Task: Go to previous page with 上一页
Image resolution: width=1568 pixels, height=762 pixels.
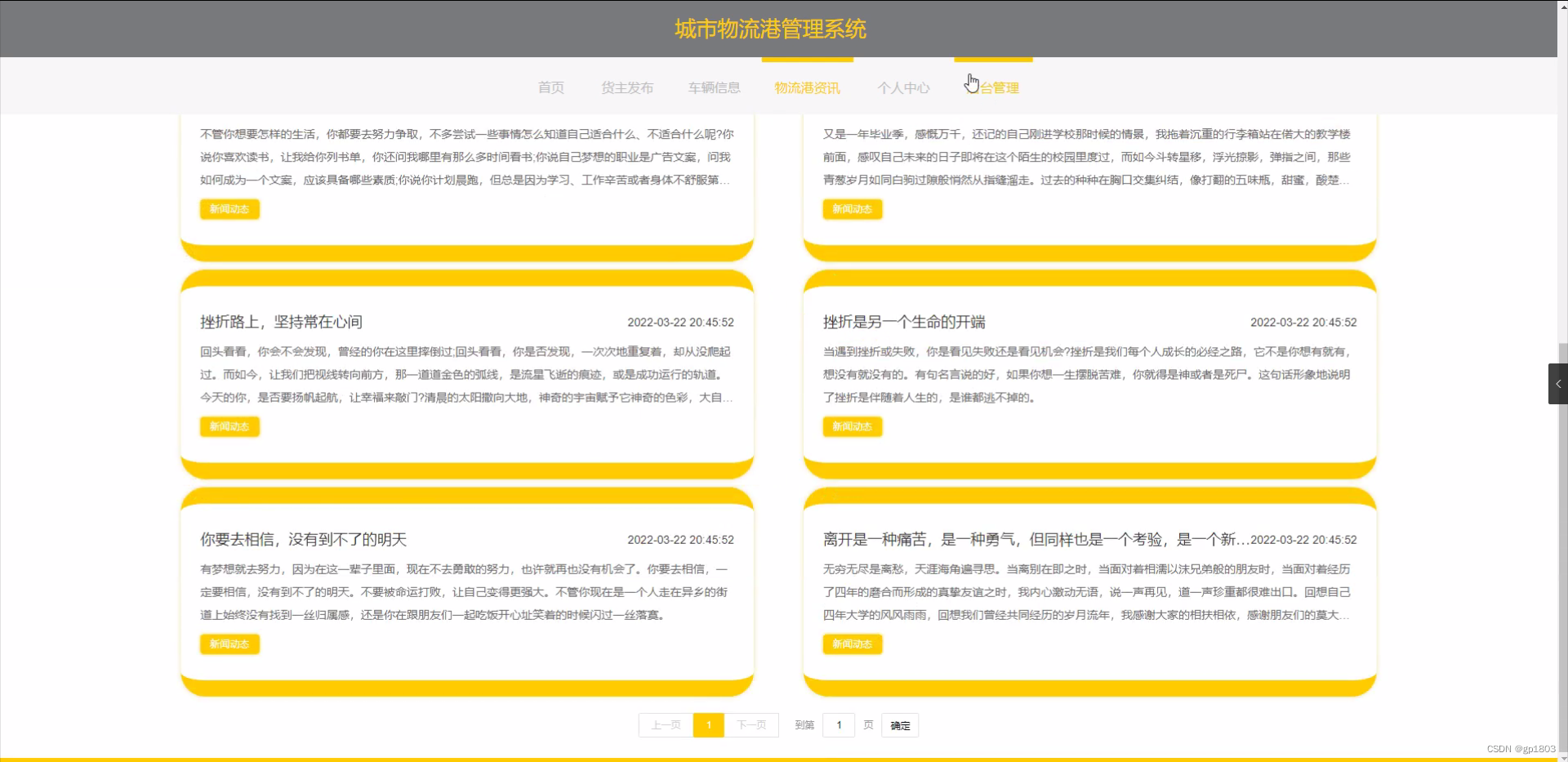Action: [x=666, y=725]
